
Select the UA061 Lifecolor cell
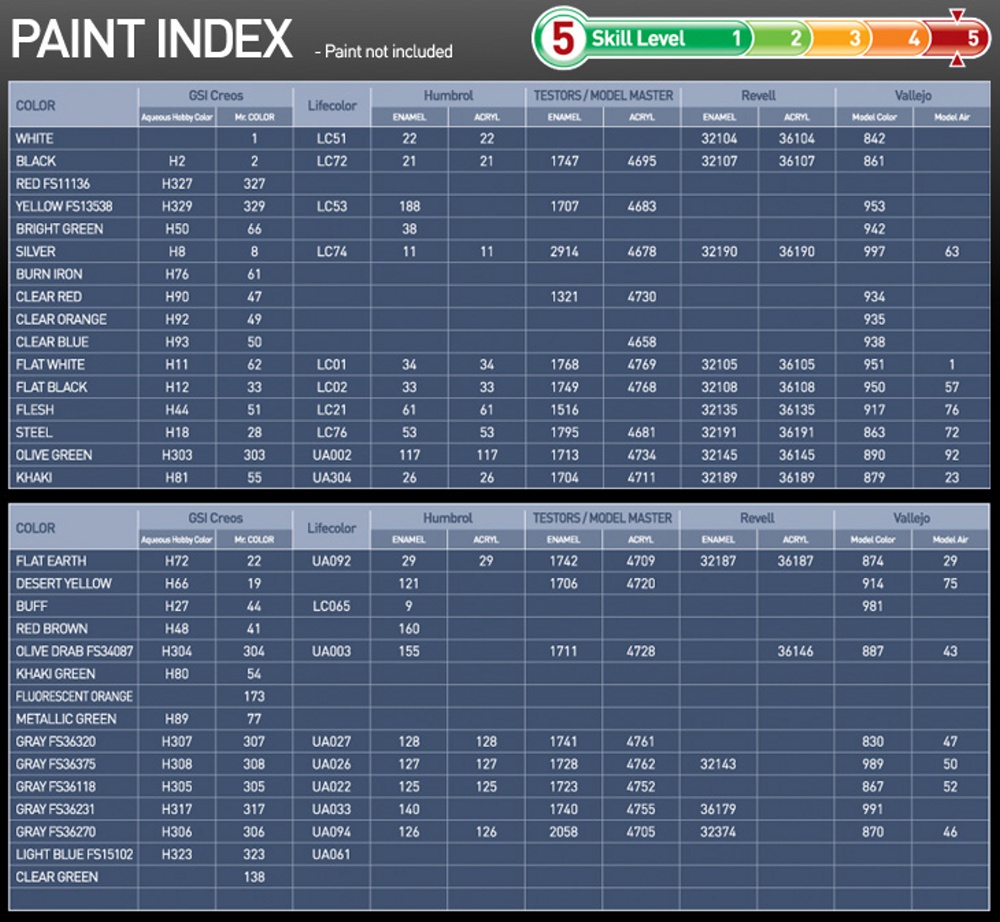click(x=331, y=854)
